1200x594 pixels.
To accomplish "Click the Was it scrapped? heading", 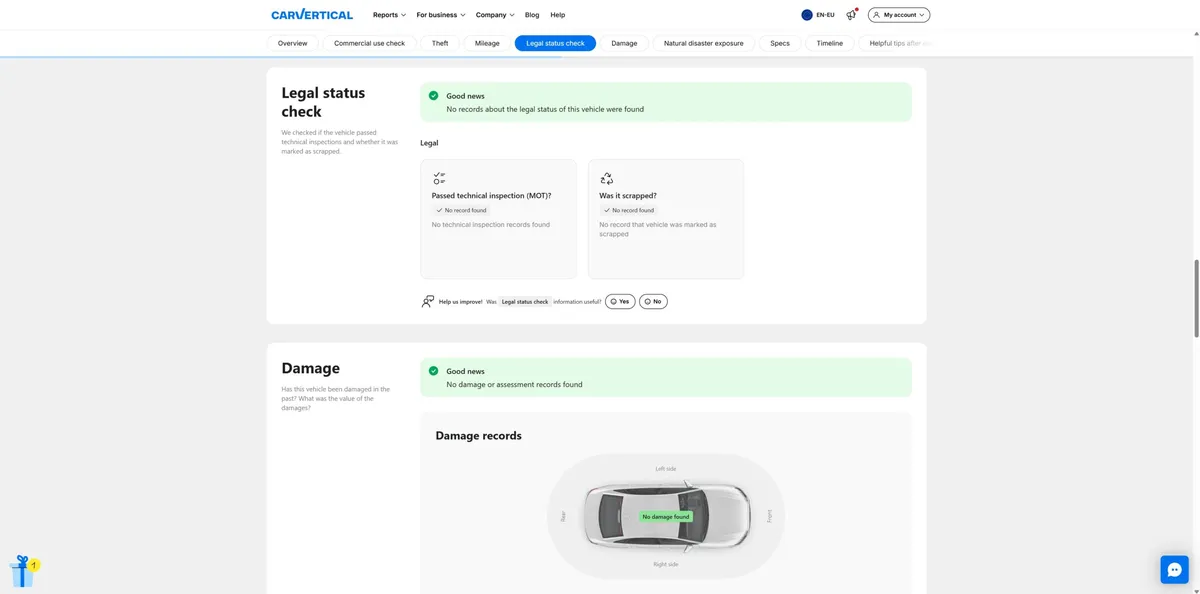I will [x=628, y=196].
